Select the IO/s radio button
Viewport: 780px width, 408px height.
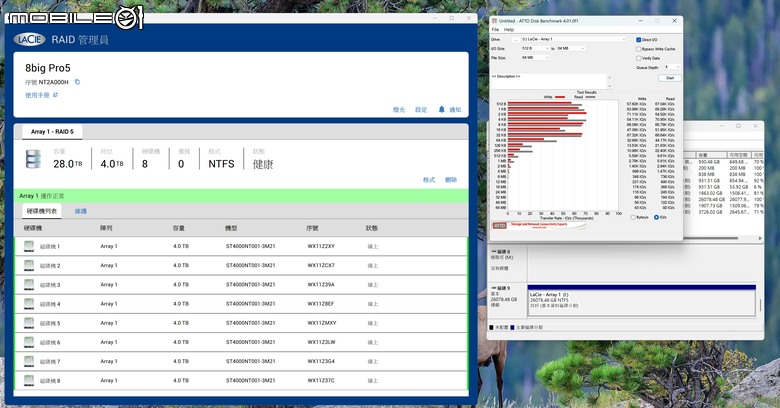click(x=656, y=217)
